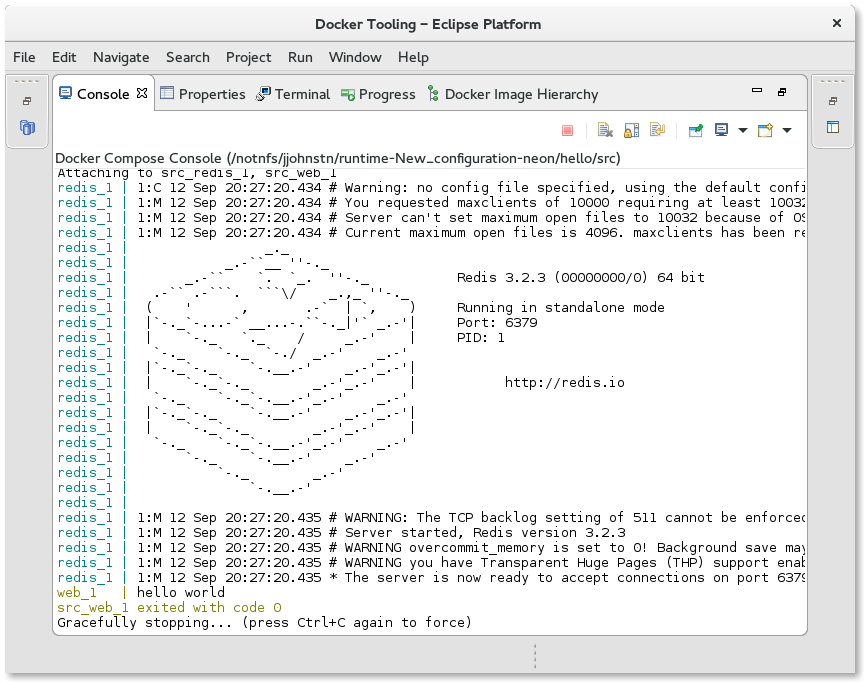Click the 'TCP backlog setting of 511' line
This screenshot has height=682, width=864.
click(431, 517)
